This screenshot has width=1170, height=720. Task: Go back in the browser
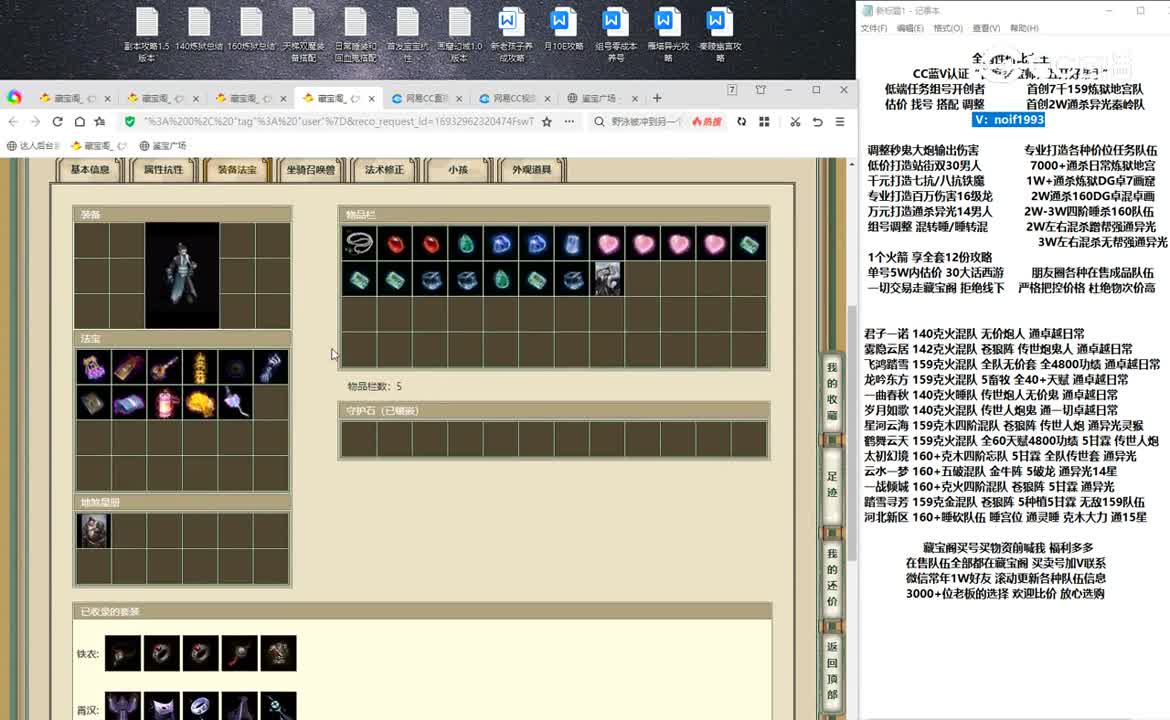13,122
